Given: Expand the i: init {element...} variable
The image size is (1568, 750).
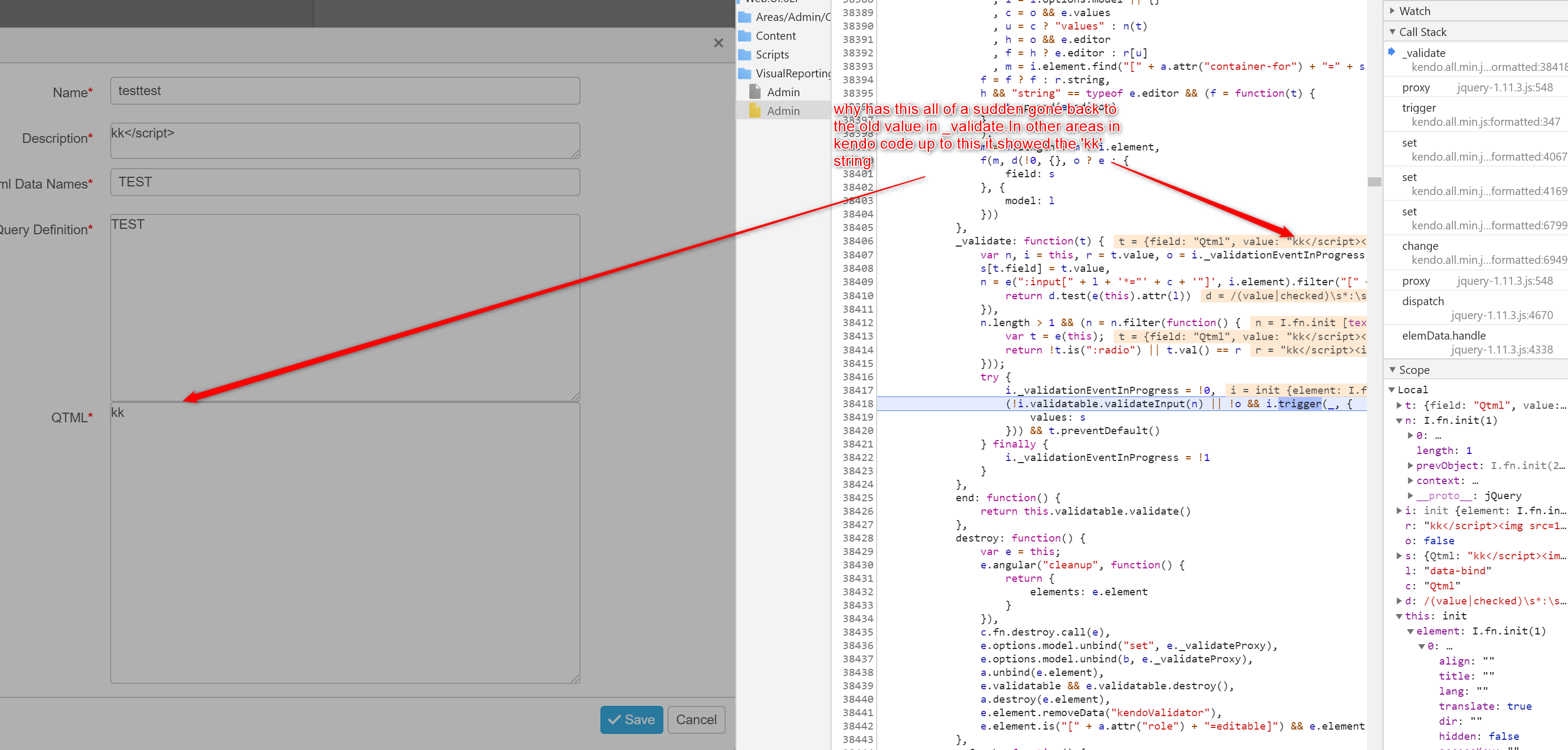Looking at the screenshot, I should (x=1399, y=510).
